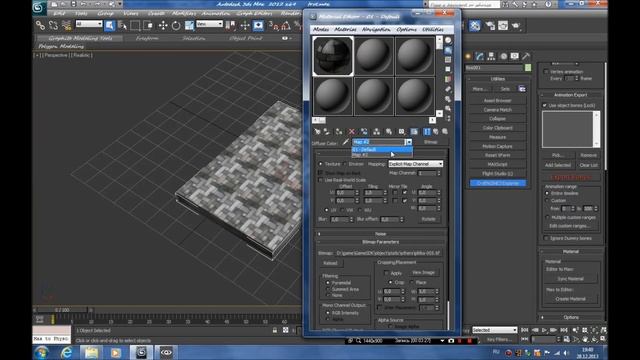Enable Use Real-World Scale checkbox
The image size is (640, 360).
coord(320,180)
